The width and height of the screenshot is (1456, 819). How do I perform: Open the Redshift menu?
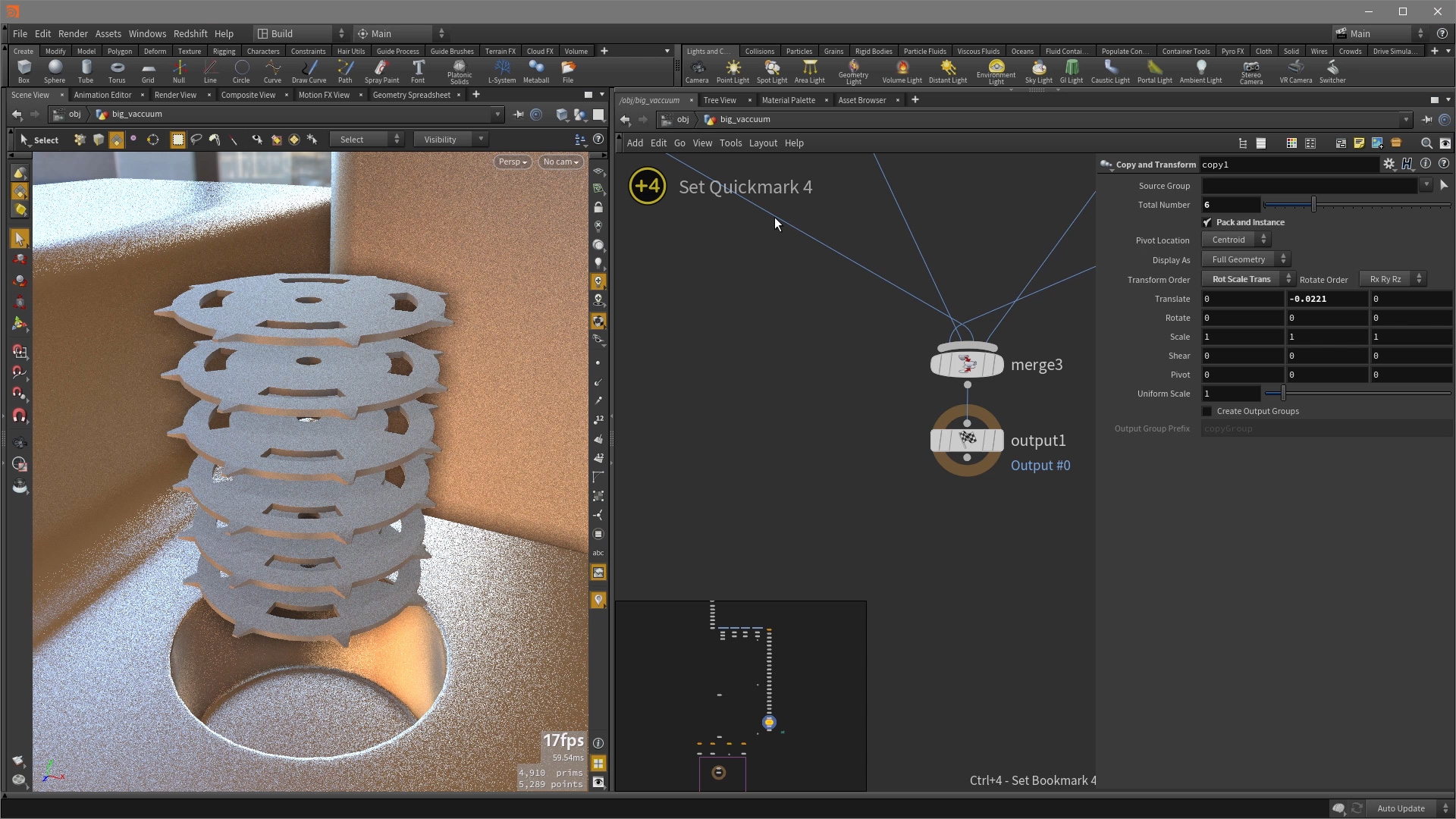(x=190, y=33)
